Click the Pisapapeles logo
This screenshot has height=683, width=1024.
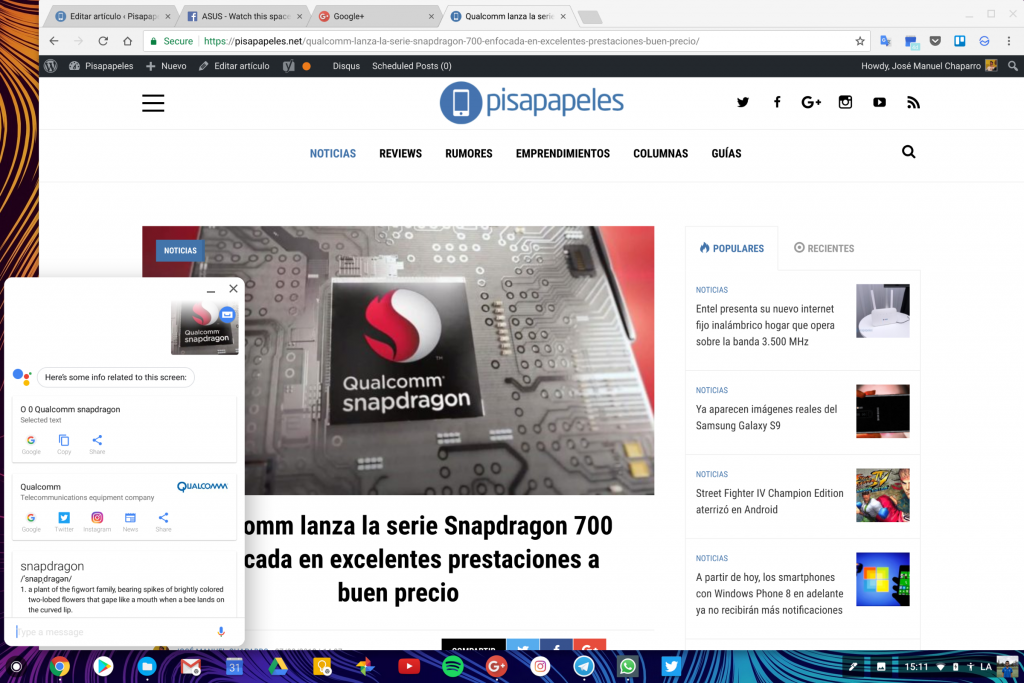(x=532, y=103)
